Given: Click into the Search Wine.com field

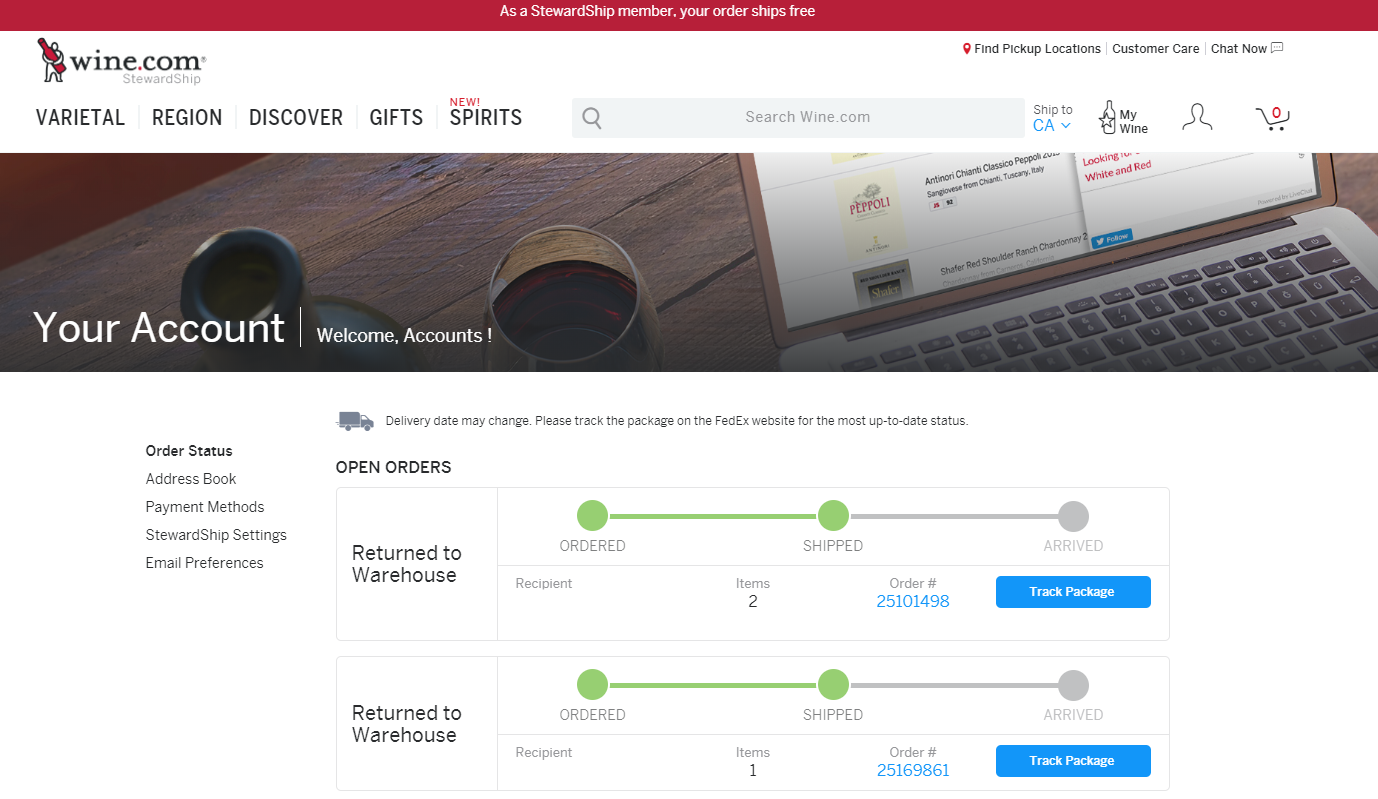Looking at the screenshot, I should (x=798, y=118).
